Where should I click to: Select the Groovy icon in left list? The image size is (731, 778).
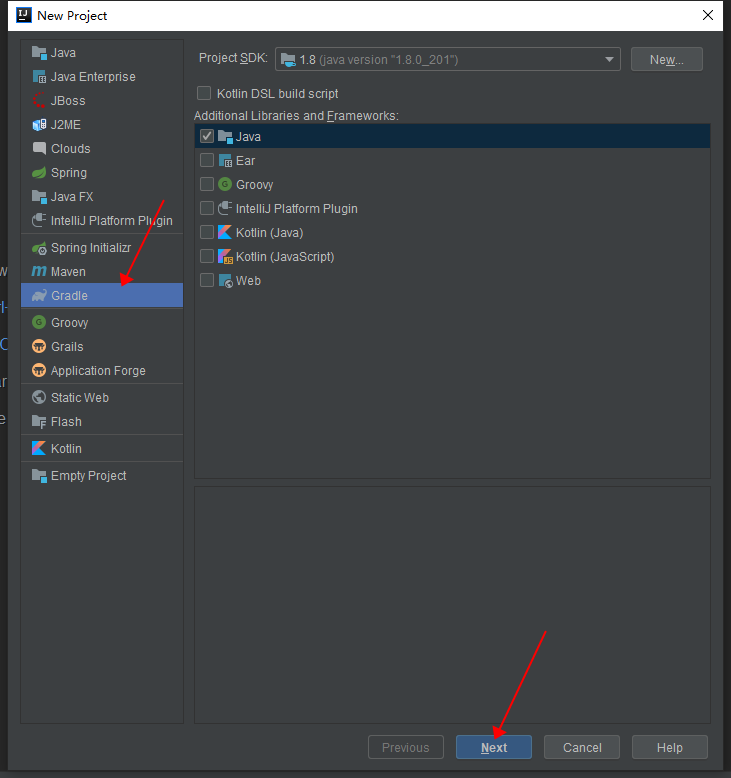click(x=39, y=323)
